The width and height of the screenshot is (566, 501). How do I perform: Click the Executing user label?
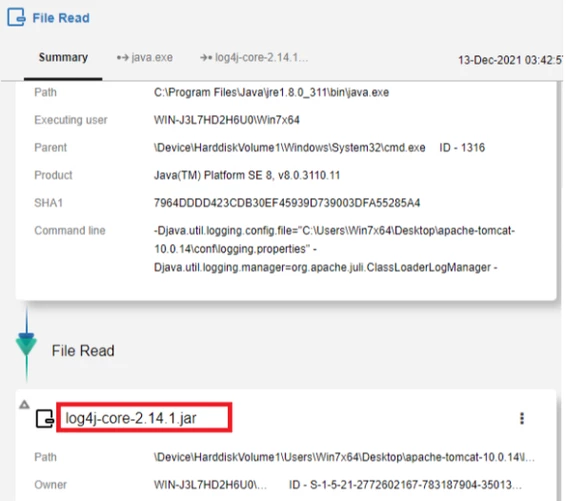(71, 120)
